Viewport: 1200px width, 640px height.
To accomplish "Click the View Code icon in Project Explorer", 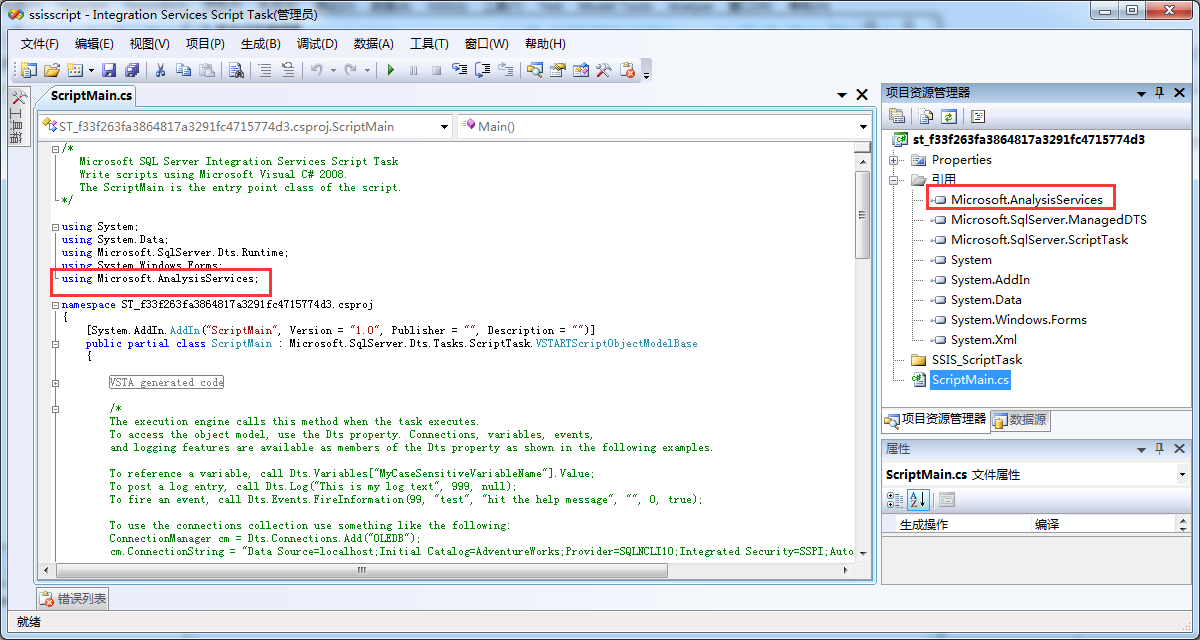I will (978, 116).
